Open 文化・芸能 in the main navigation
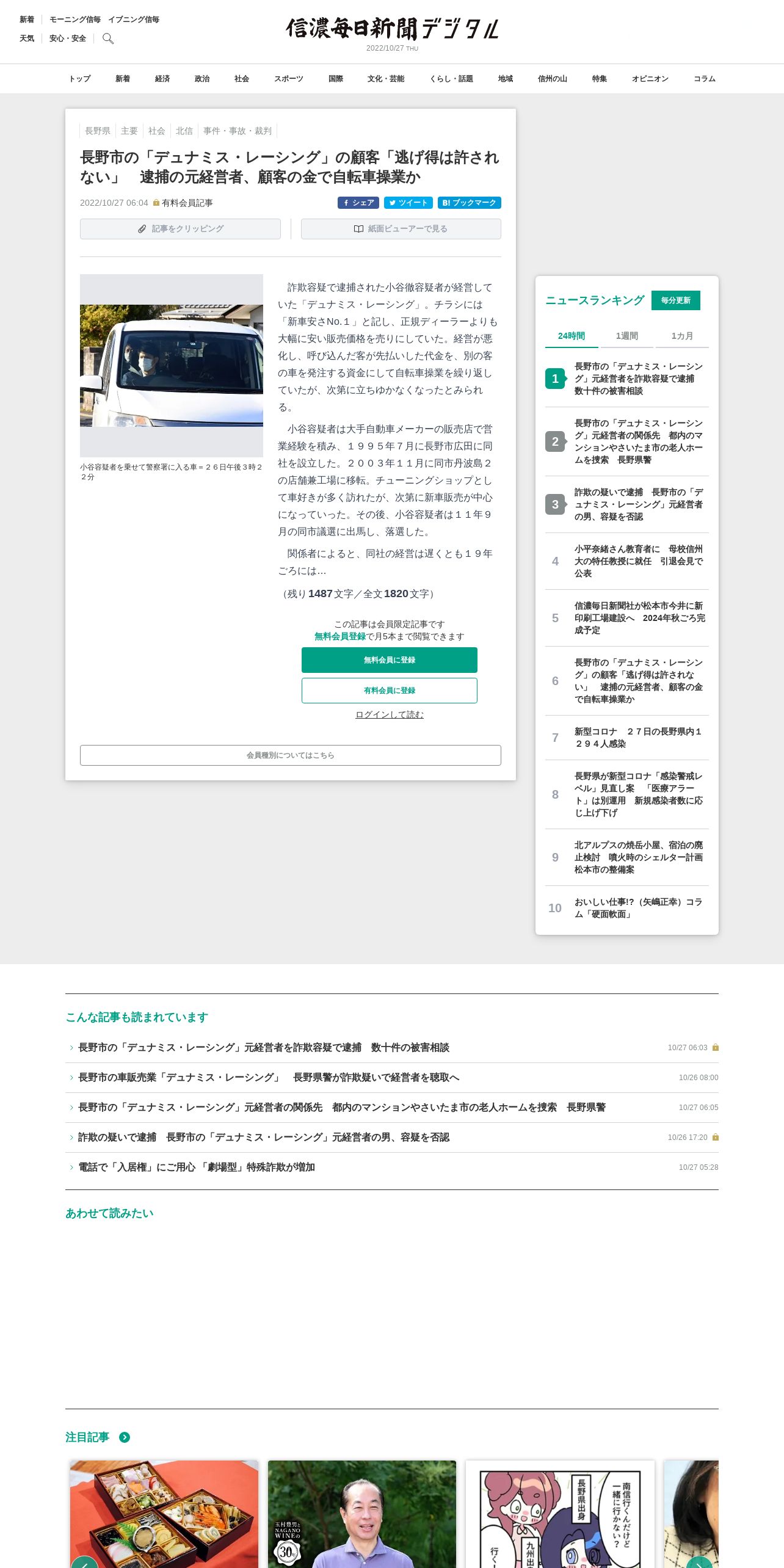Screen dimensions: 784x1568 pos(386,79)
